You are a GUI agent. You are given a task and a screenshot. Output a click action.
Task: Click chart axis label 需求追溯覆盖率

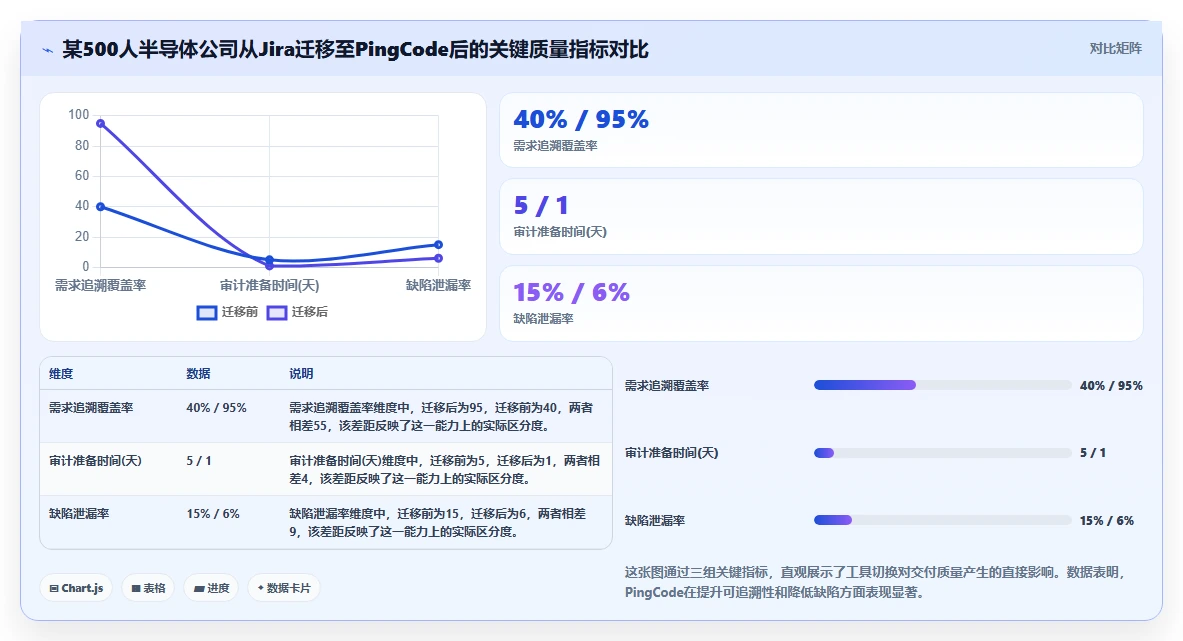[100, 286]
